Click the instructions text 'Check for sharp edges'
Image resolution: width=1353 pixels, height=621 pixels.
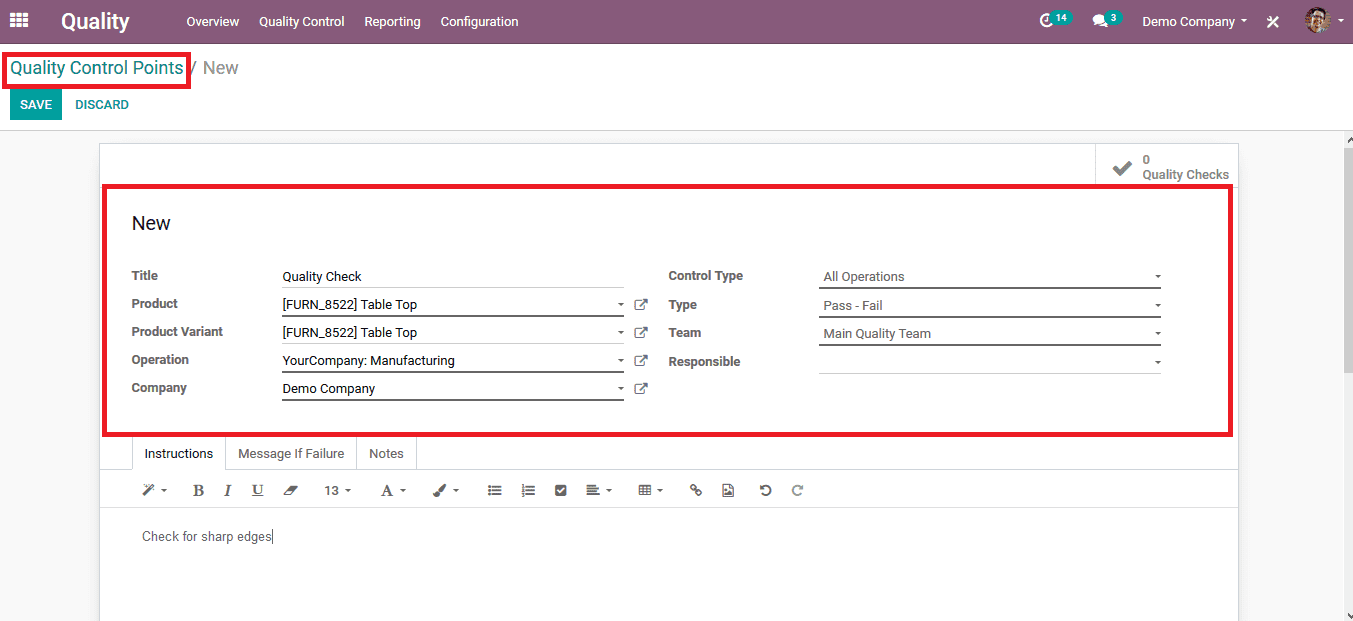[x=207, y=537]
